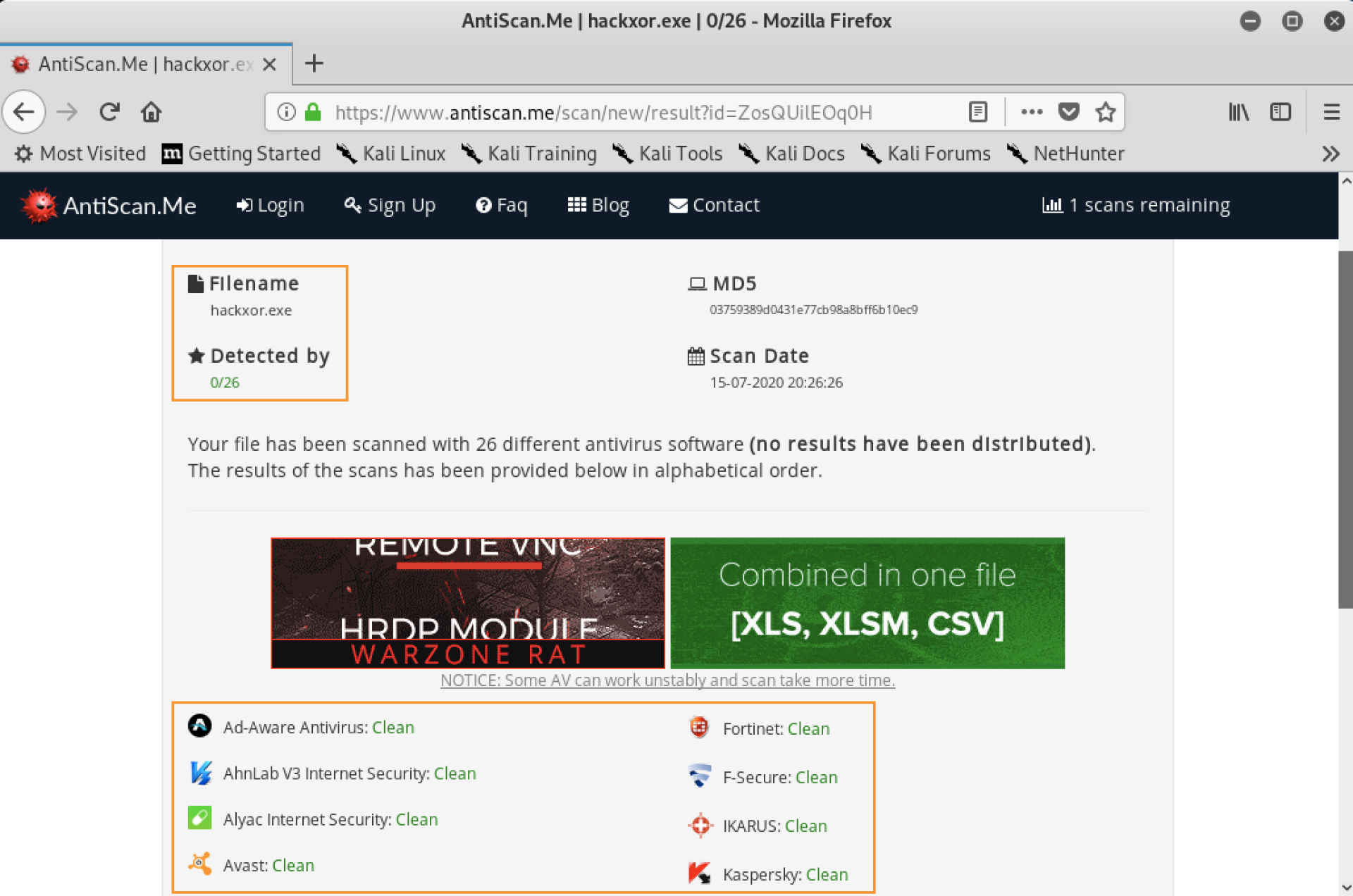Open the Firefox home page

pyautogui.click(x=151, y=112)
